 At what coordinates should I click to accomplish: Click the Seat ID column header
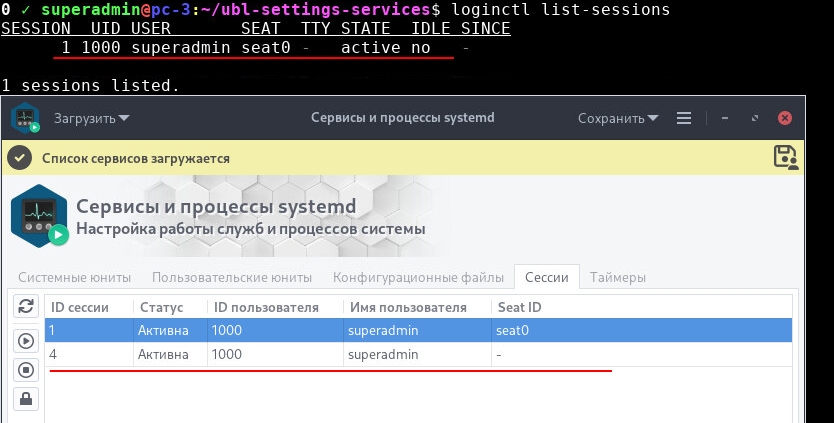tap(518, 307)
